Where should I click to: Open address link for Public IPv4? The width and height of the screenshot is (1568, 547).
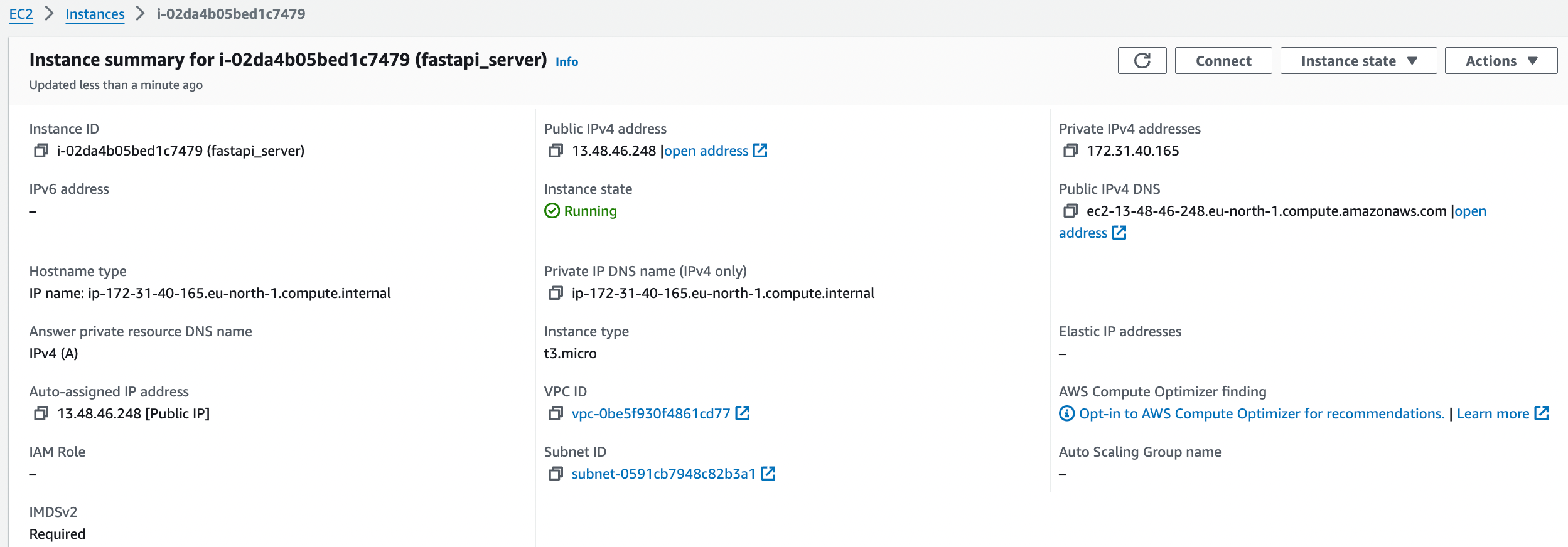click(x=706, y=151)
